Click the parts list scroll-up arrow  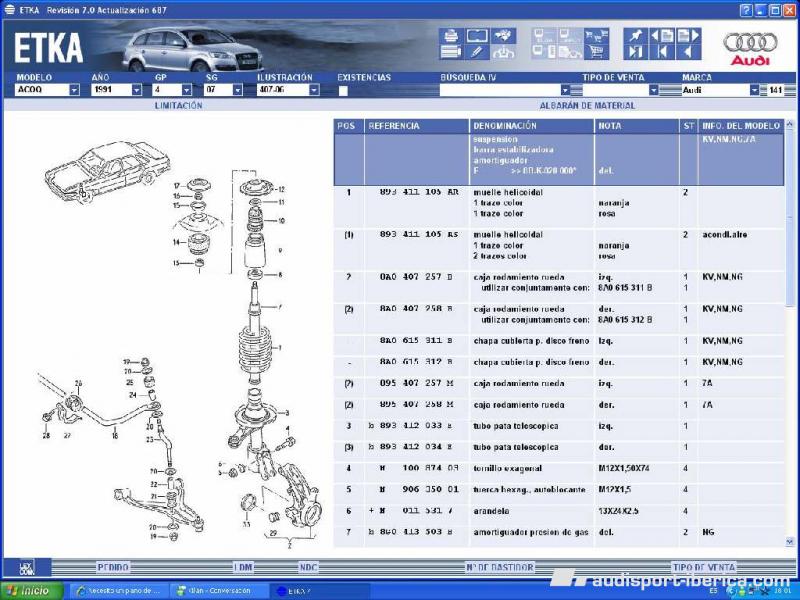click(x=790, y=124)
